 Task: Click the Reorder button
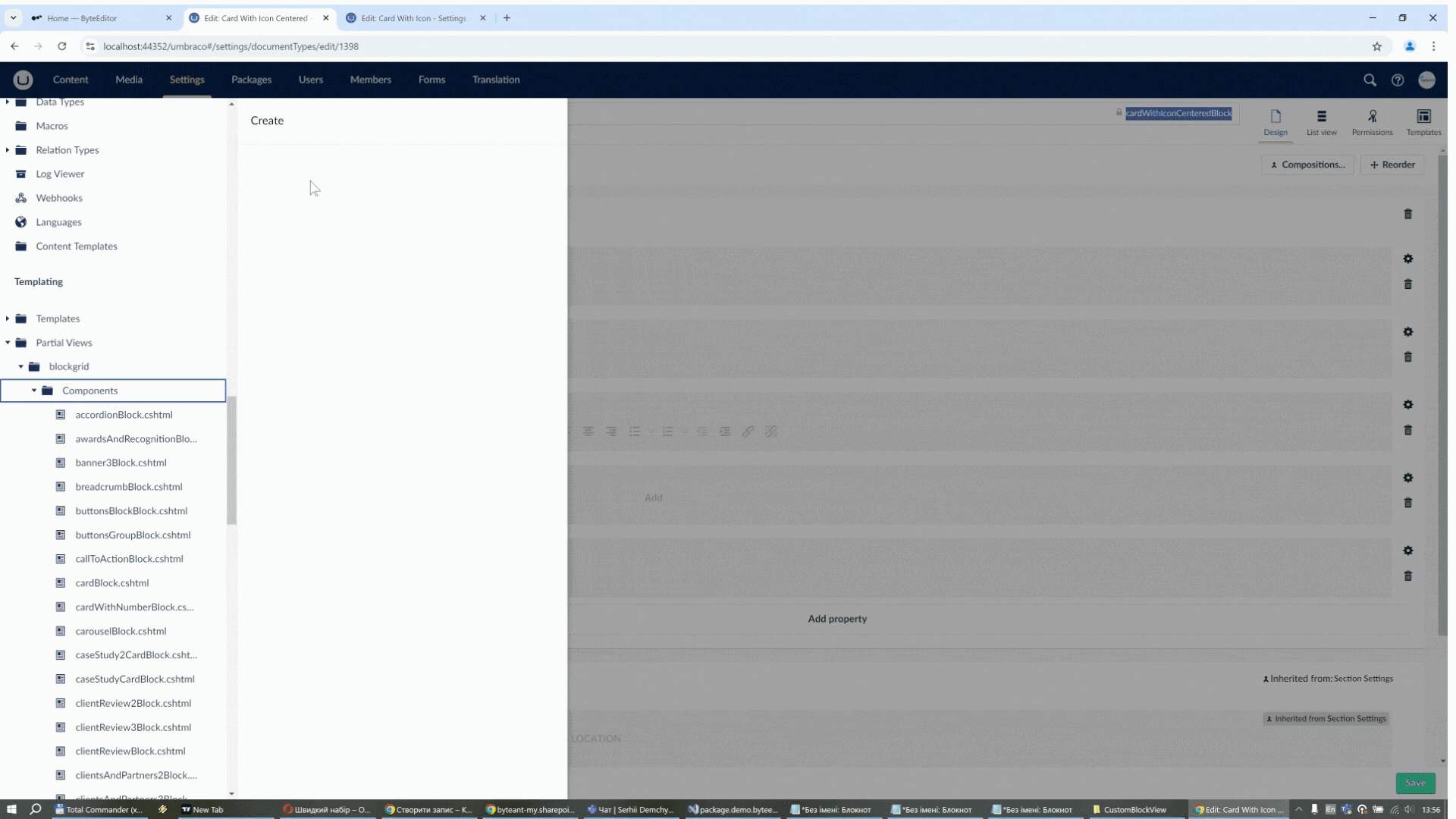pos(1393,164)
